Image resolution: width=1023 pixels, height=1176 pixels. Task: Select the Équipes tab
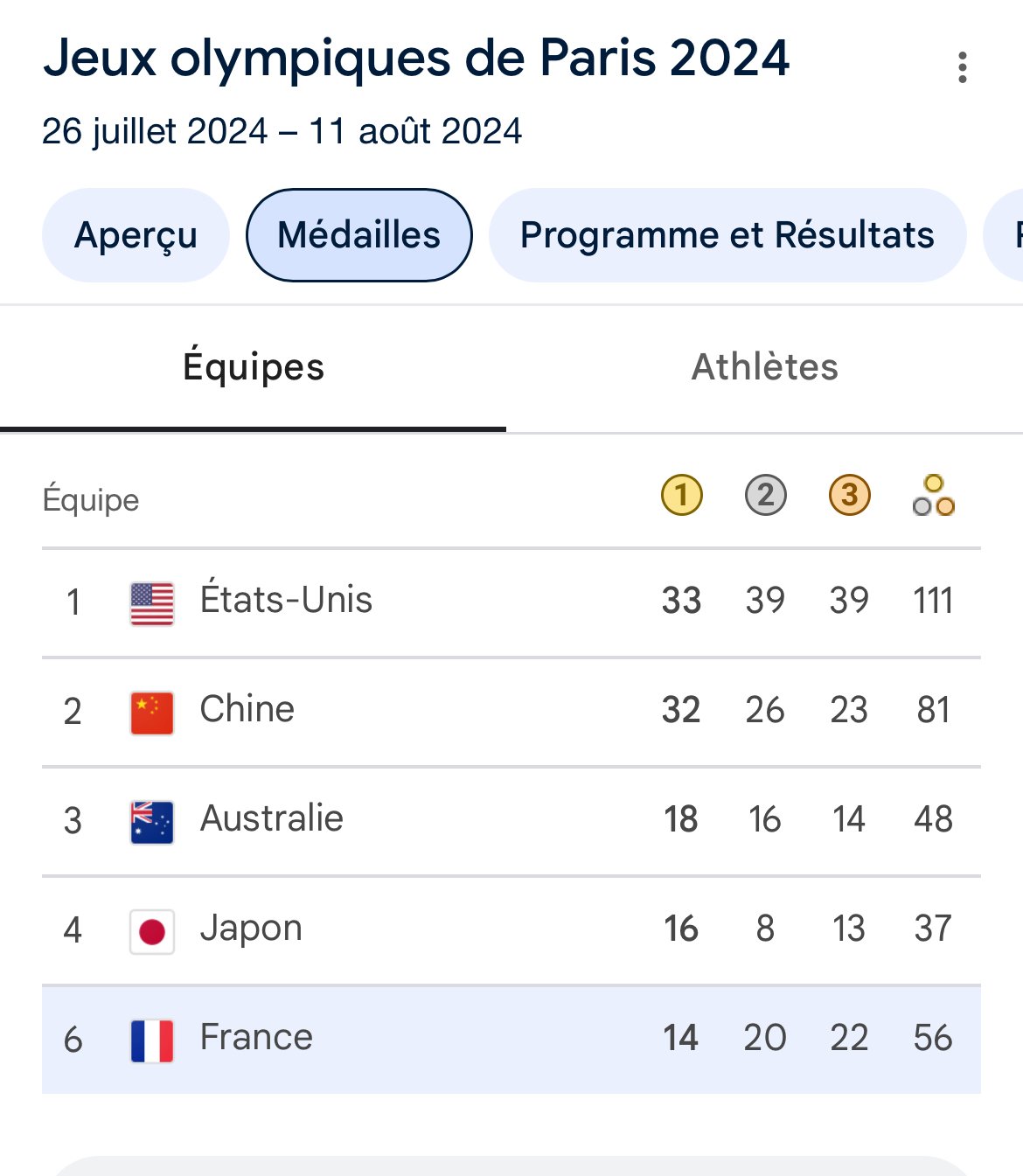click(254, 367)
